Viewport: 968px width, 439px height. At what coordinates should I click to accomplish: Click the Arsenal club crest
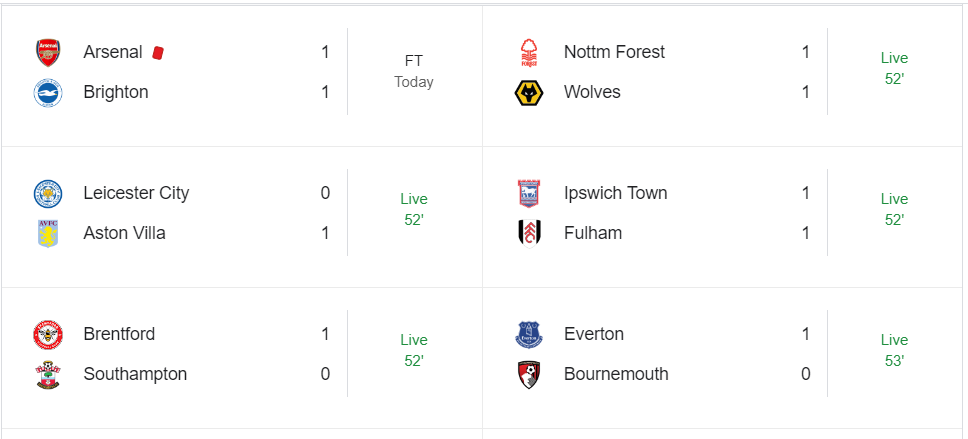48,52
